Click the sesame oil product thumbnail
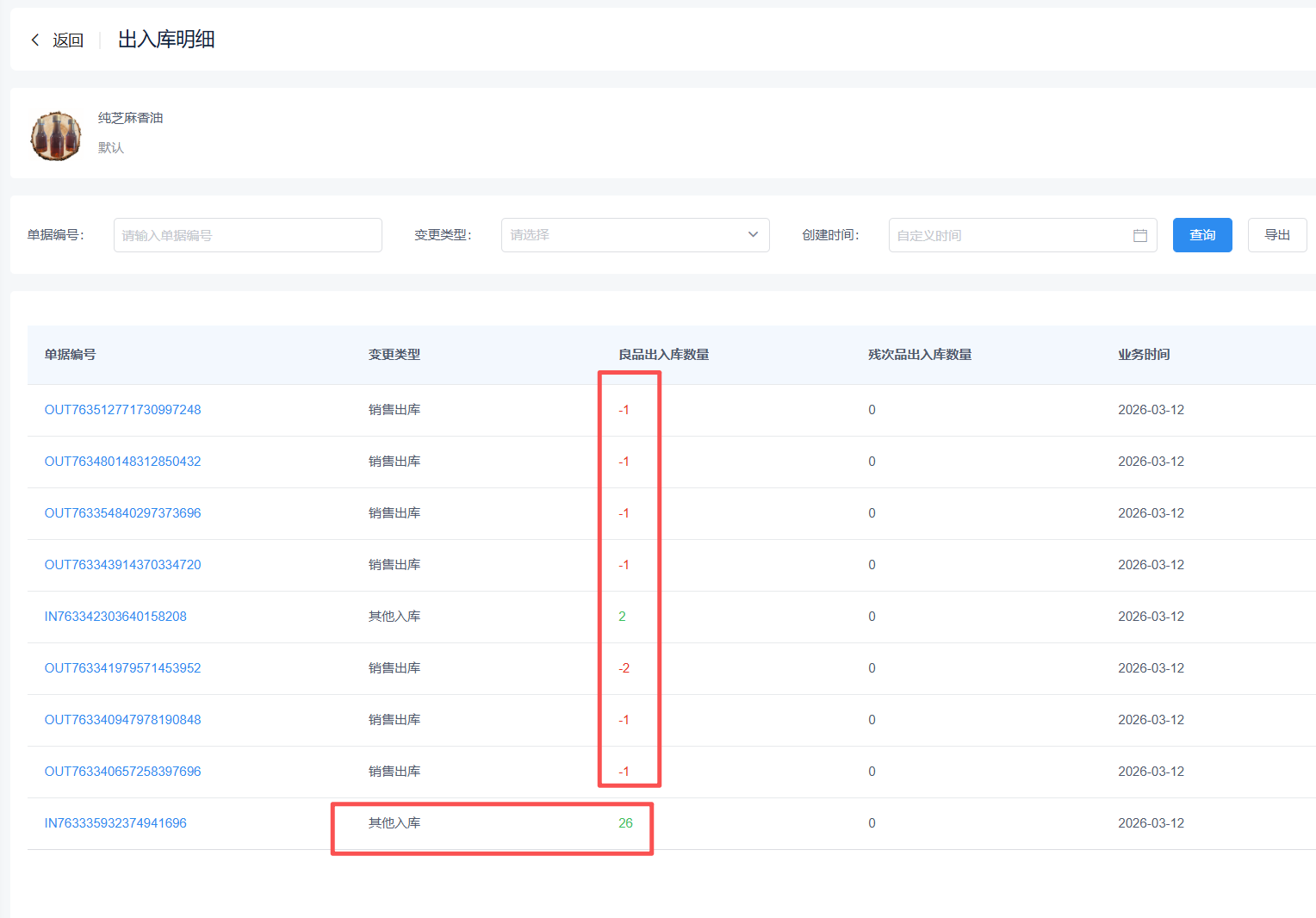Screen dimensions: 1316x918 point(56,136)
